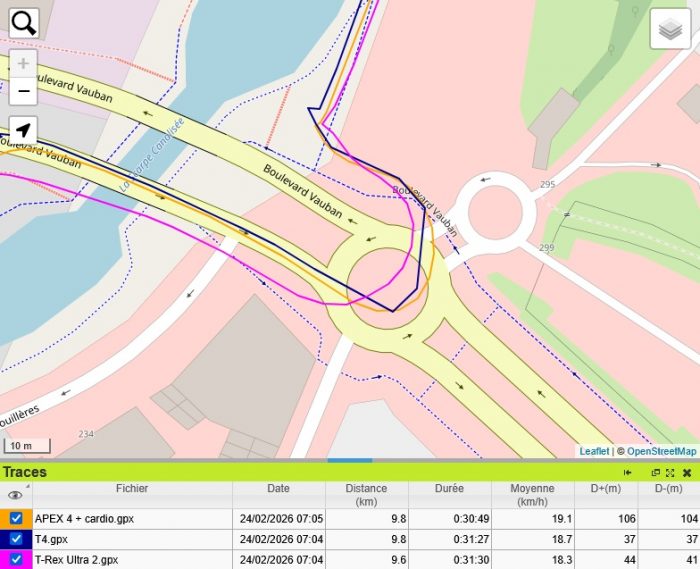Detach the Traces panel into a window
700x569 pixels.
(x=656, y=472)
